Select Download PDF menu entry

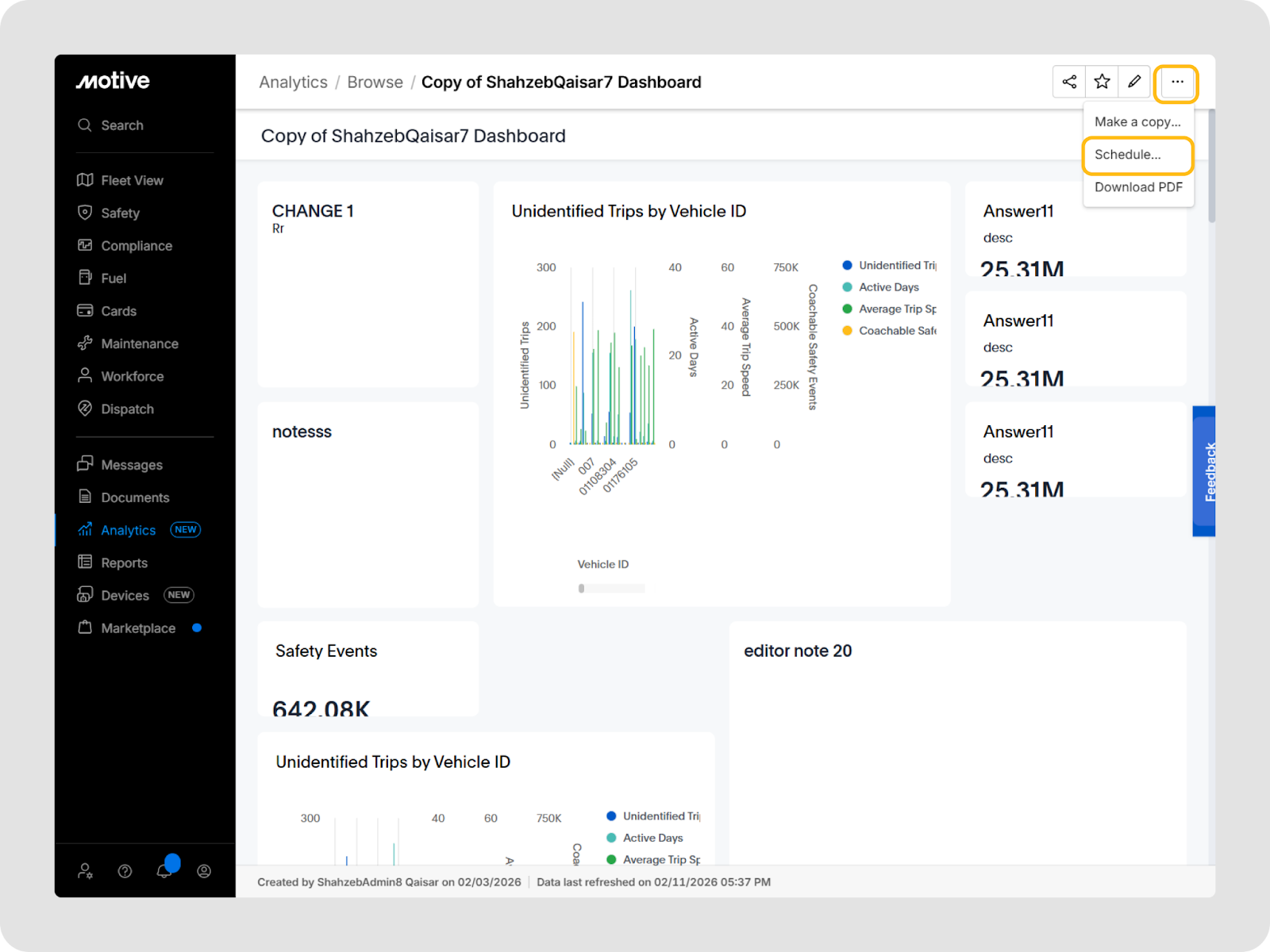[x=1137, y=187]
